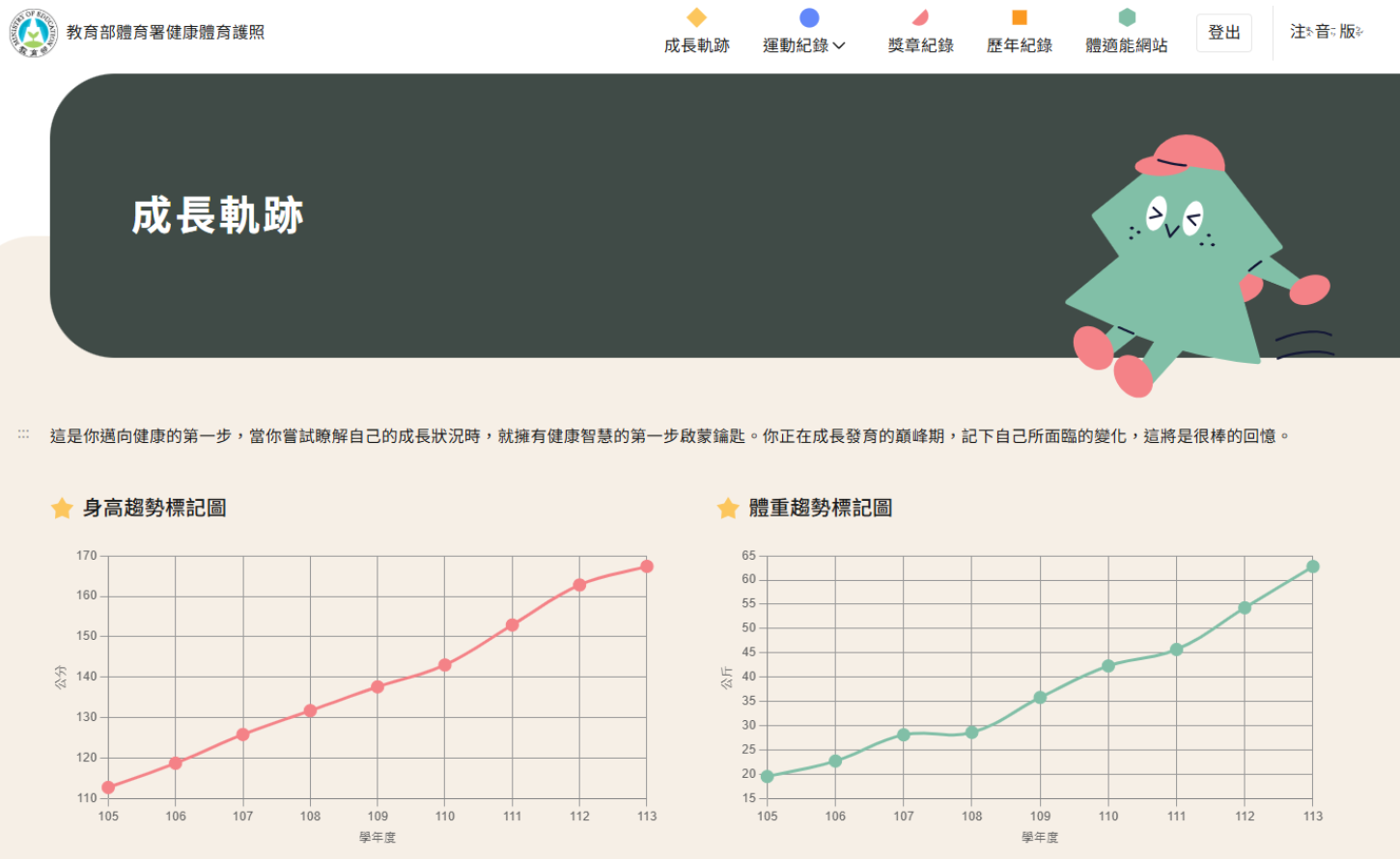This screenshot has width=1400, height=859.
Task: Navigate to 獎章紀錄 from the top bar
Action: pyautogui.click(x=919, y=43)
